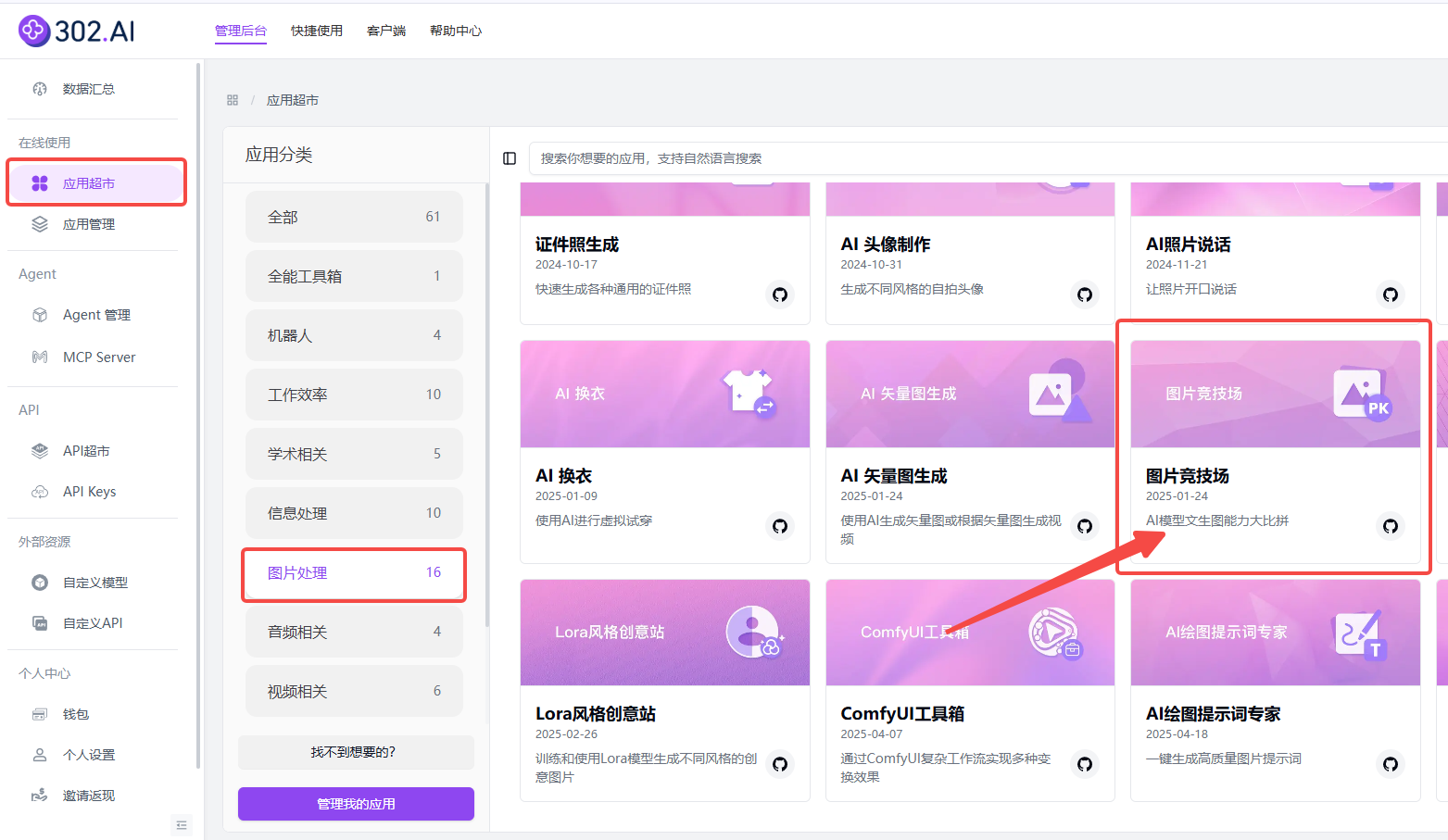Select 图片处理 category
Viewport: 1448px width, 840px height.
tap(354, 573)
